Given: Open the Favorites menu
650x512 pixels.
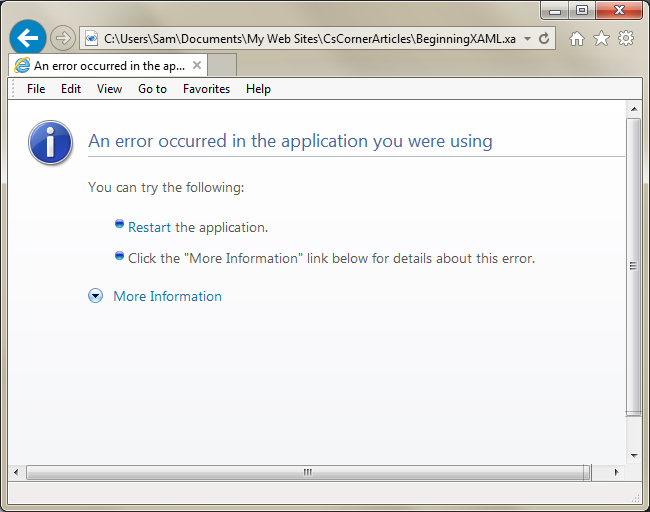Looking at the screenshot, I should pos(206,89).
